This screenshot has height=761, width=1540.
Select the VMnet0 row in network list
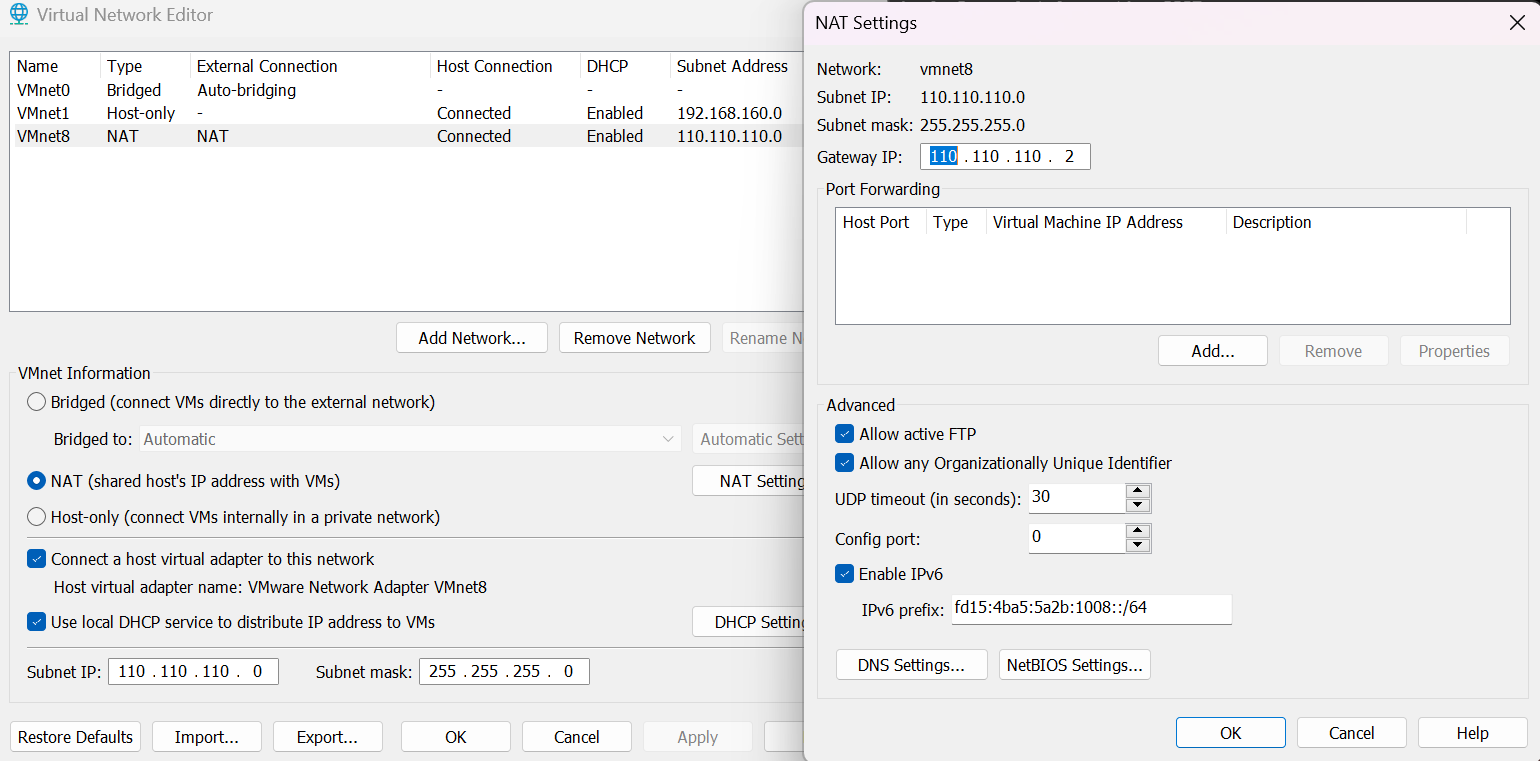point(406,90)
